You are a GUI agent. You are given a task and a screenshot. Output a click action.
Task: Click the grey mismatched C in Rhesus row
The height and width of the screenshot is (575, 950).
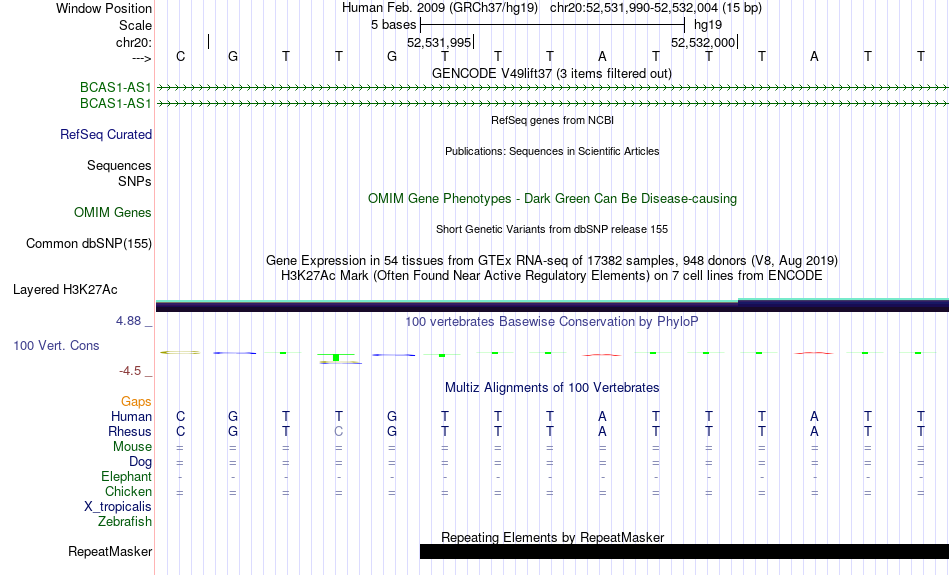[x=339, y=431]
